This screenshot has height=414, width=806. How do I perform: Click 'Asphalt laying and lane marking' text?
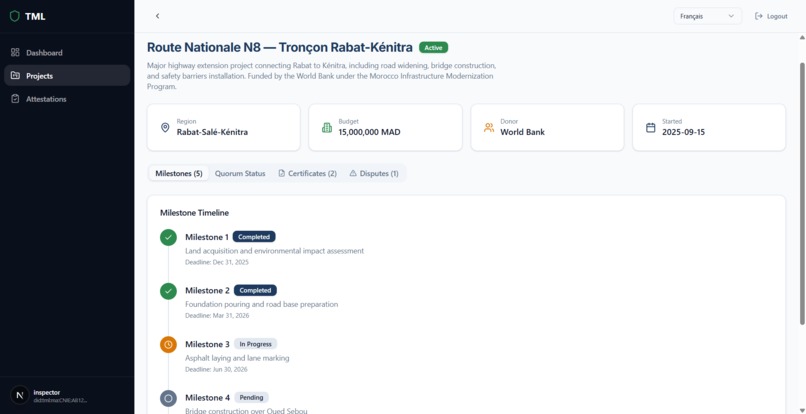point(237,358)
